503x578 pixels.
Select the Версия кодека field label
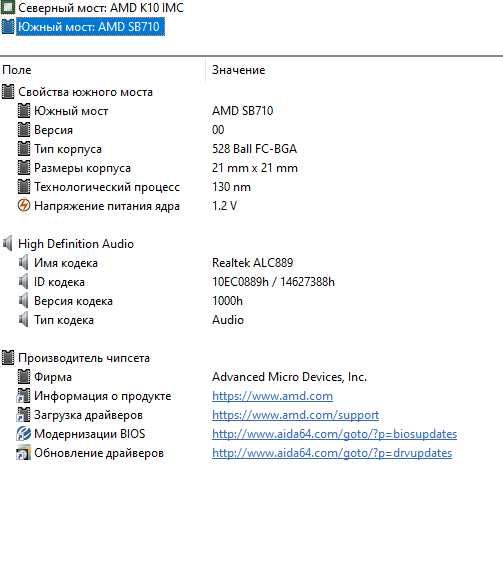(x=73, y=301)
